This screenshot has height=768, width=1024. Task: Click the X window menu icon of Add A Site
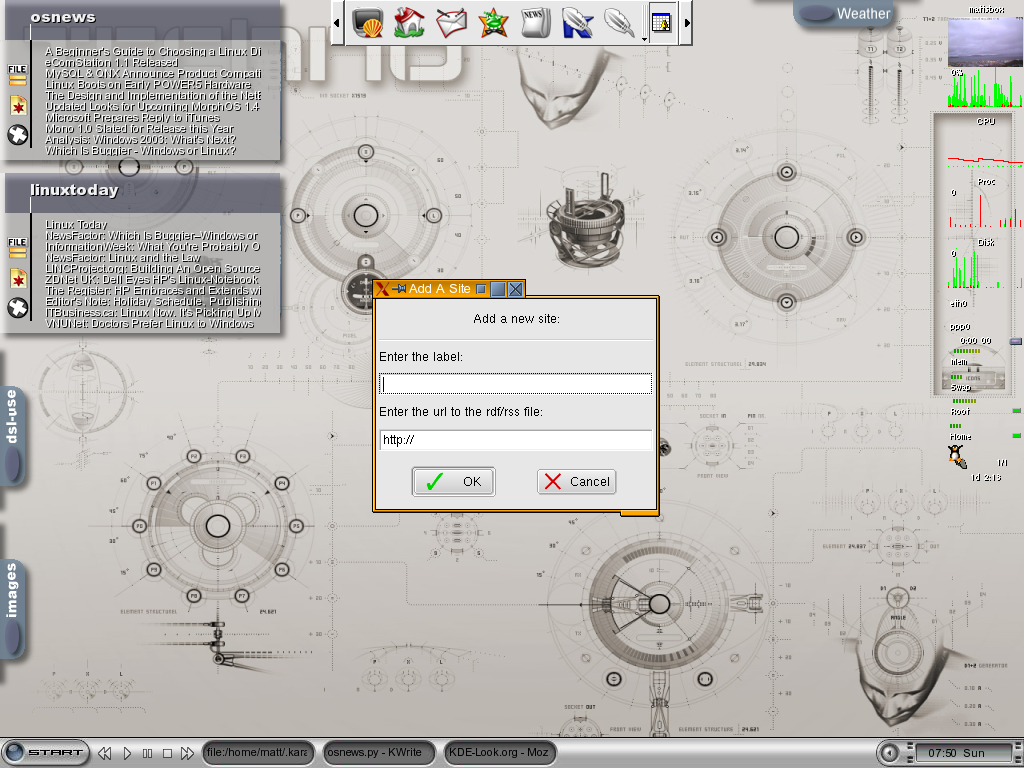382,289
